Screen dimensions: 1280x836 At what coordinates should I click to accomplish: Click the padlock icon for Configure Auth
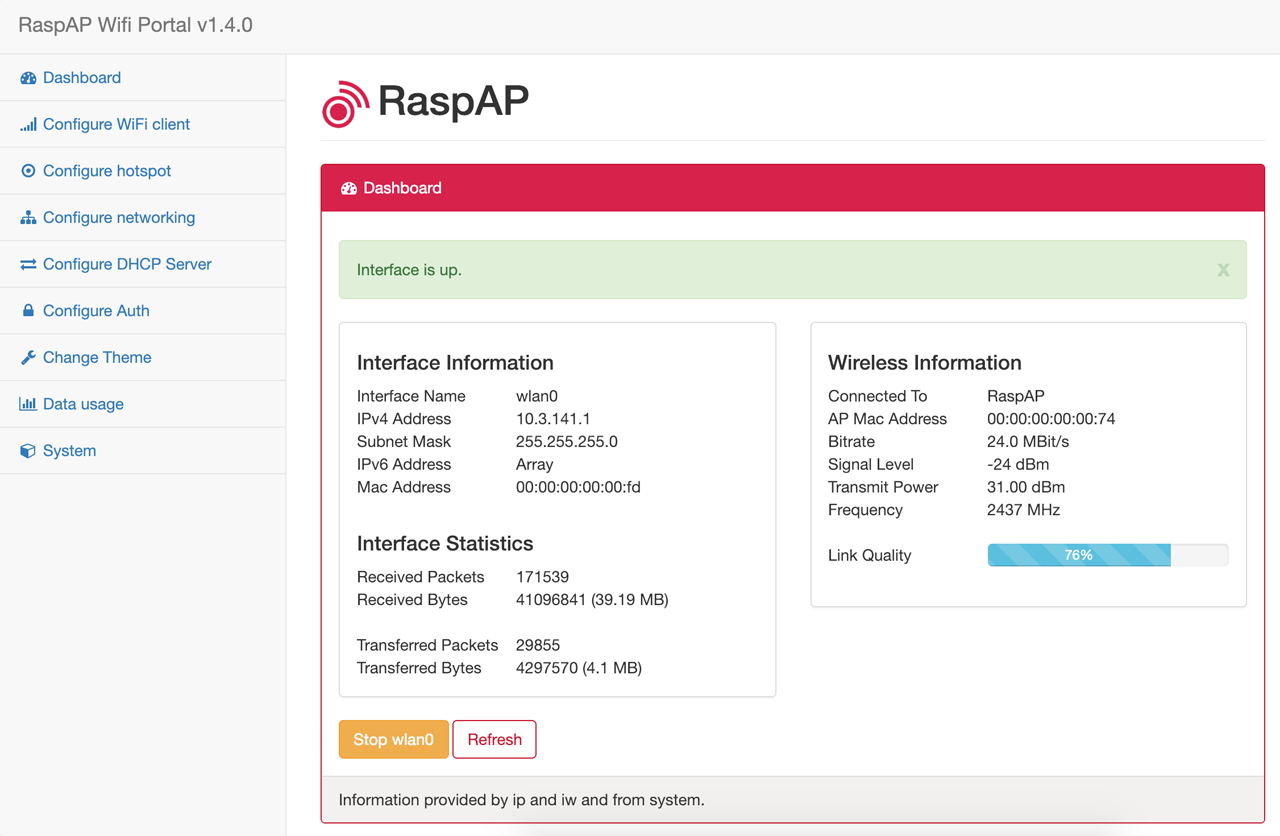(x=28, y=311)
